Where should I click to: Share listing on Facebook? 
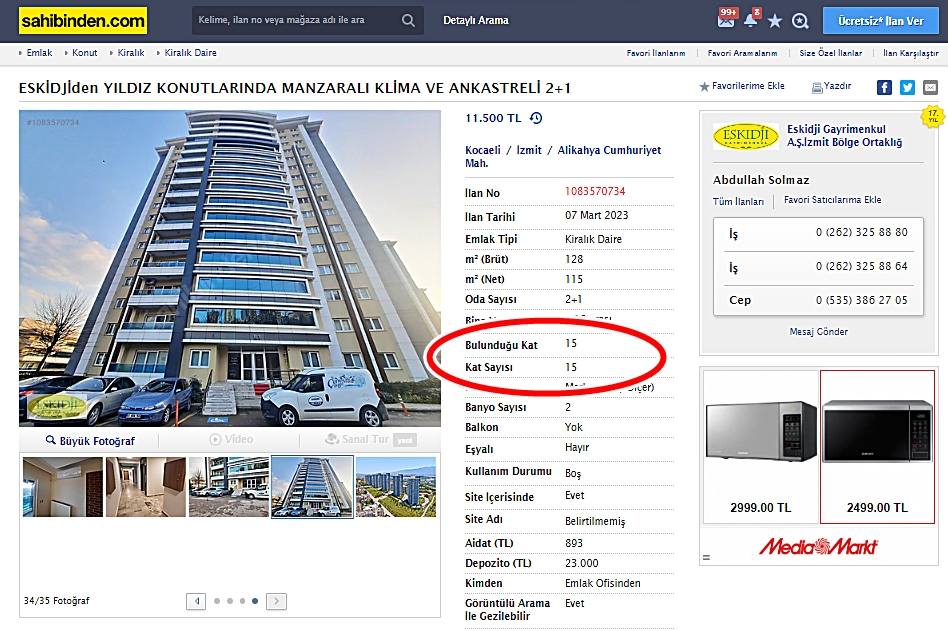click(884, 88)
